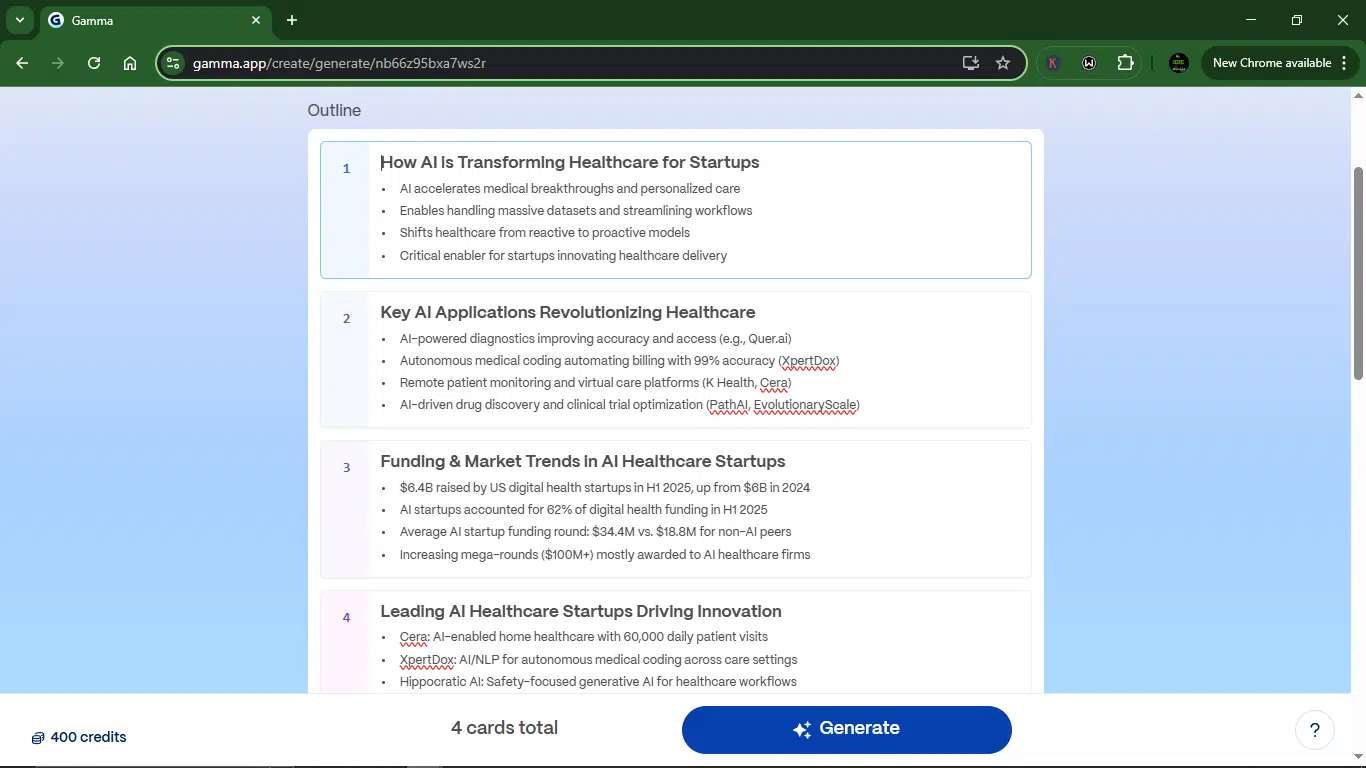Open the K extension icon
The height and width of the screenshot is (768, 1366).
click(1053, 63)
